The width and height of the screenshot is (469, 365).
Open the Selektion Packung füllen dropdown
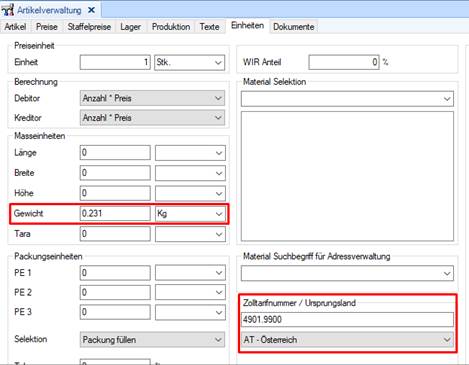tap(152, 340)
